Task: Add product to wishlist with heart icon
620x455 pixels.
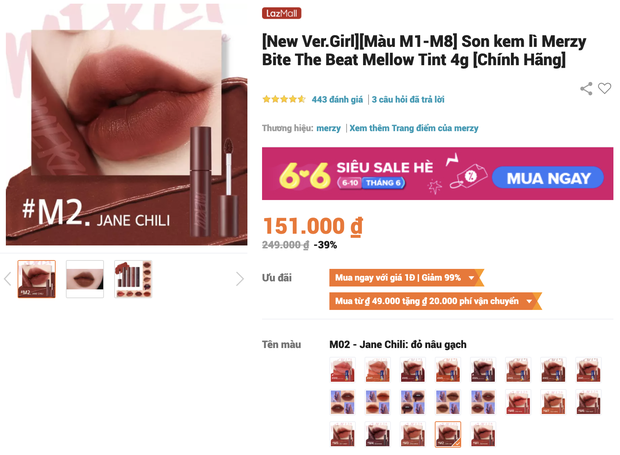Action: coord(604,88)
